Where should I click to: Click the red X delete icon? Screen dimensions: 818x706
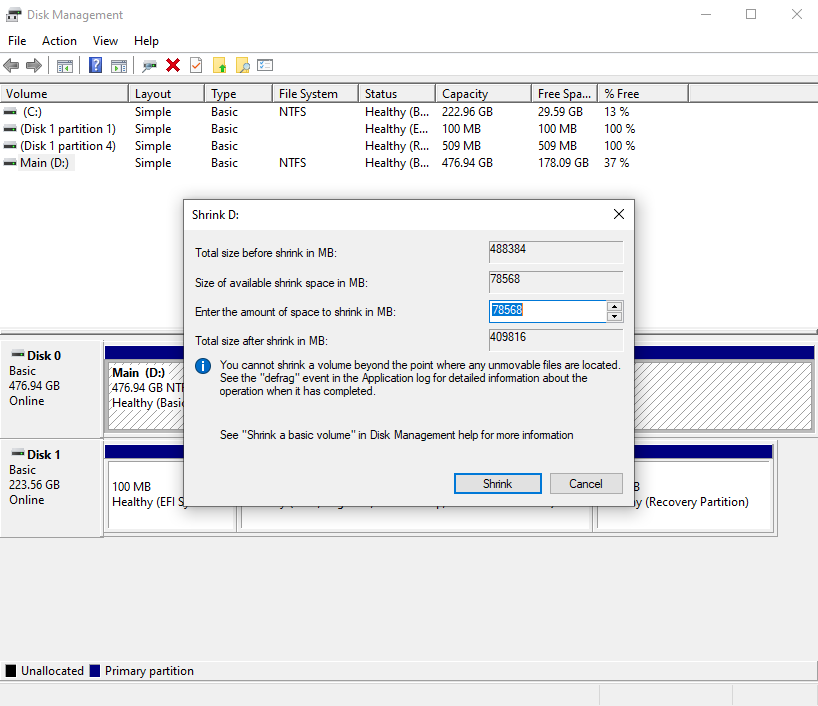point(173,66)
